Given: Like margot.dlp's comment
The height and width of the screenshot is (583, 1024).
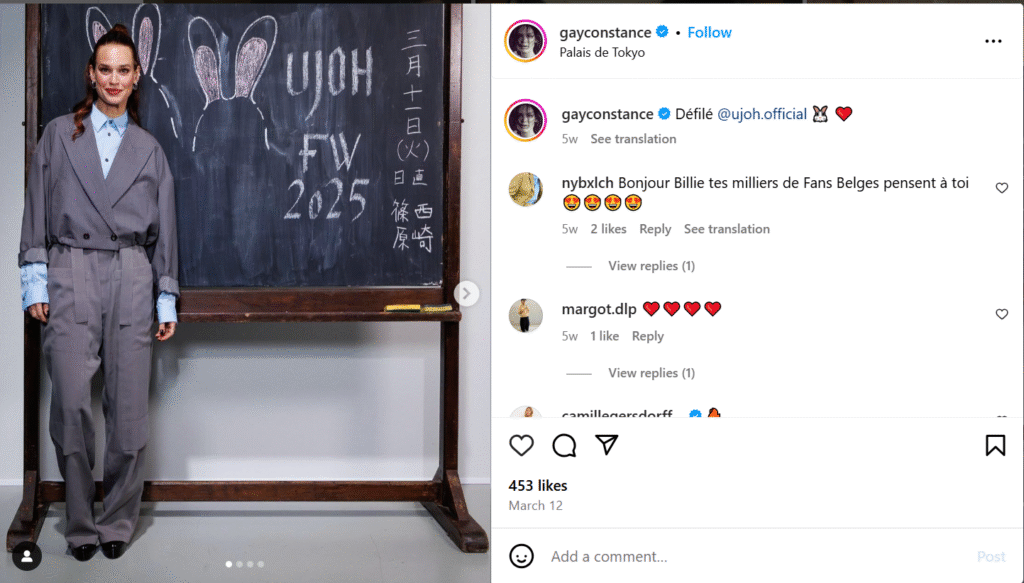Looking at the screenshot, I should pyautogui.click(x=1002, y=314).
